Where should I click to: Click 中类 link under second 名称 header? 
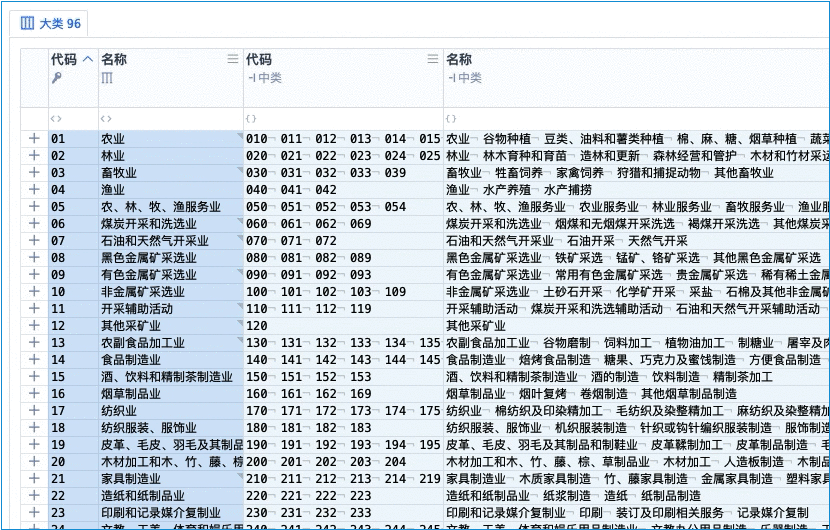click(x=465, y=78)
